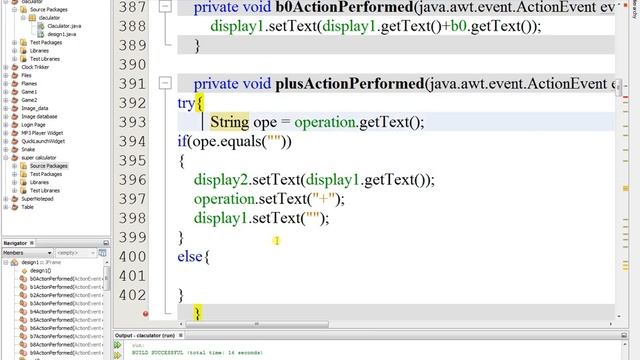640x360 pixels.
Task: Click the SuperNotepad project icon
Action: (15, 199)
